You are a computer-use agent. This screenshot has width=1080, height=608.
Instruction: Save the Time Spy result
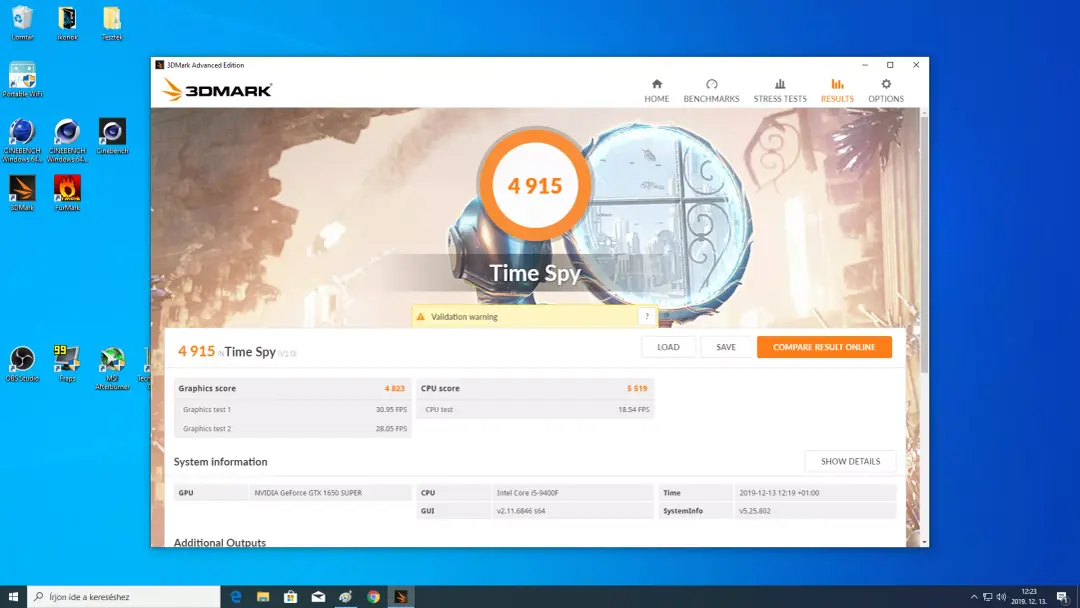click(x=725, y=347)
